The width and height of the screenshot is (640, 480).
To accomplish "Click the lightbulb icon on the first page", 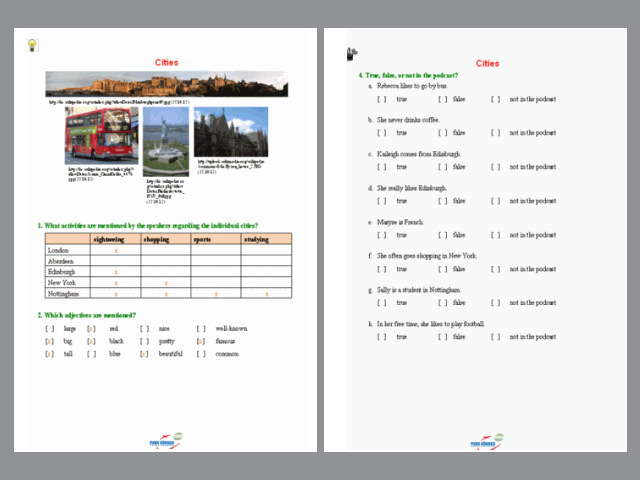I will tap(31, 45).
